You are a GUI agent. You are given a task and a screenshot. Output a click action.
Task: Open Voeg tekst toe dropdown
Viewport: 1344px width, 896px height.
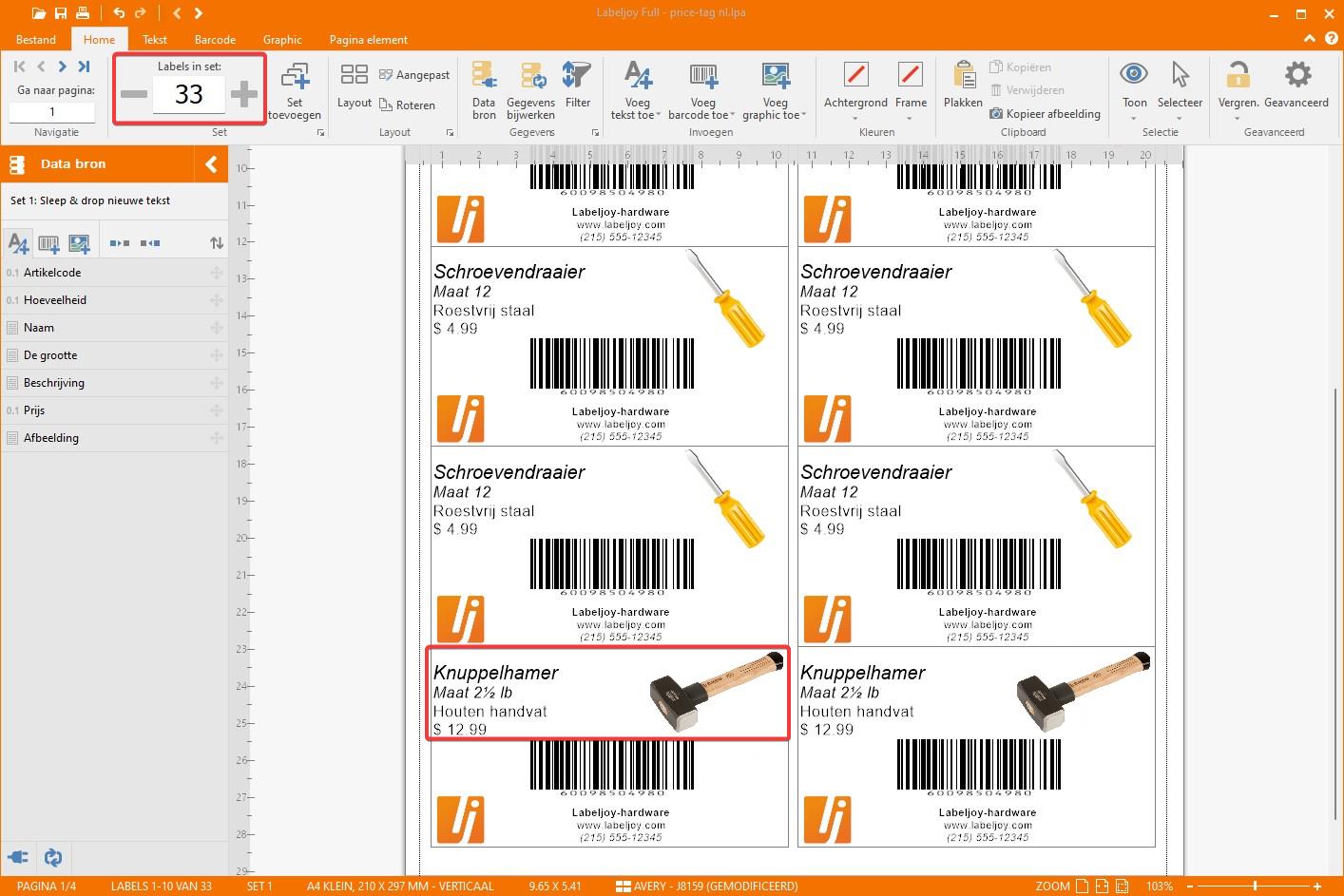(637, 90)
